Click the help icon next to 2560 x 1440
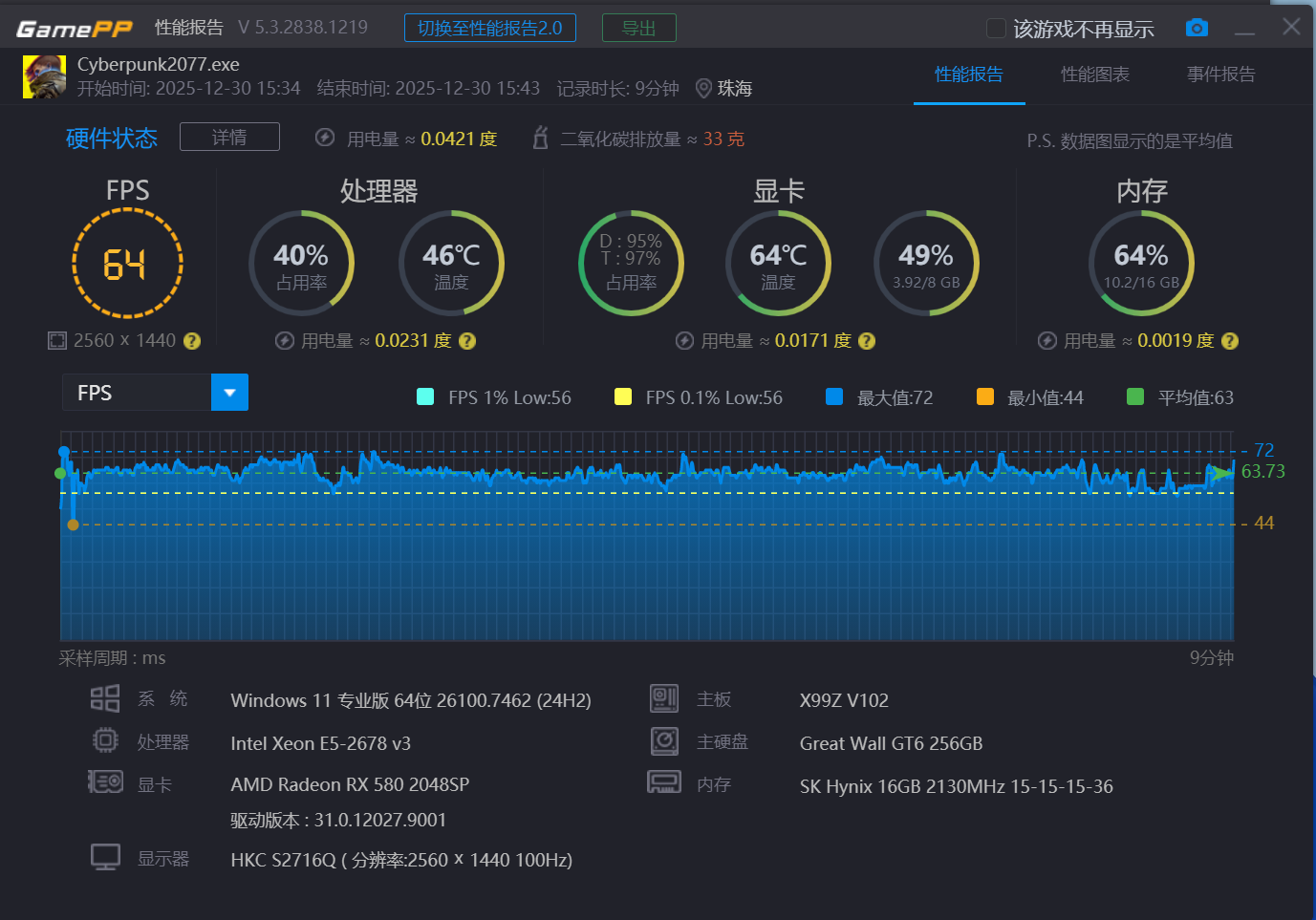Viewport: 1316px width, 920px height. [x=192, y=341]
